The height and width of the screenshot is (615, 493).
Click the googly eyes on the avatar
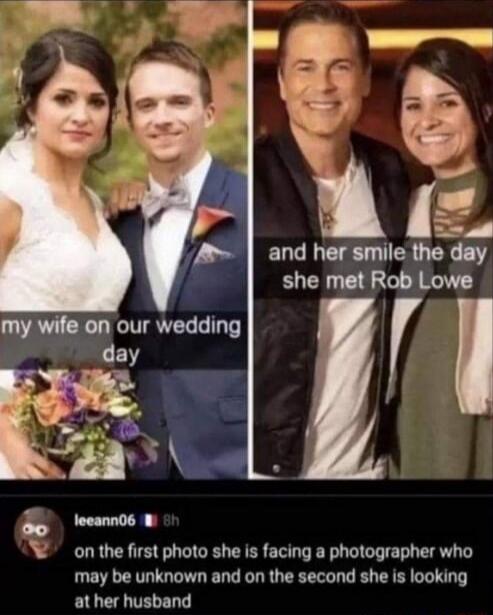[x=36, y=530]
